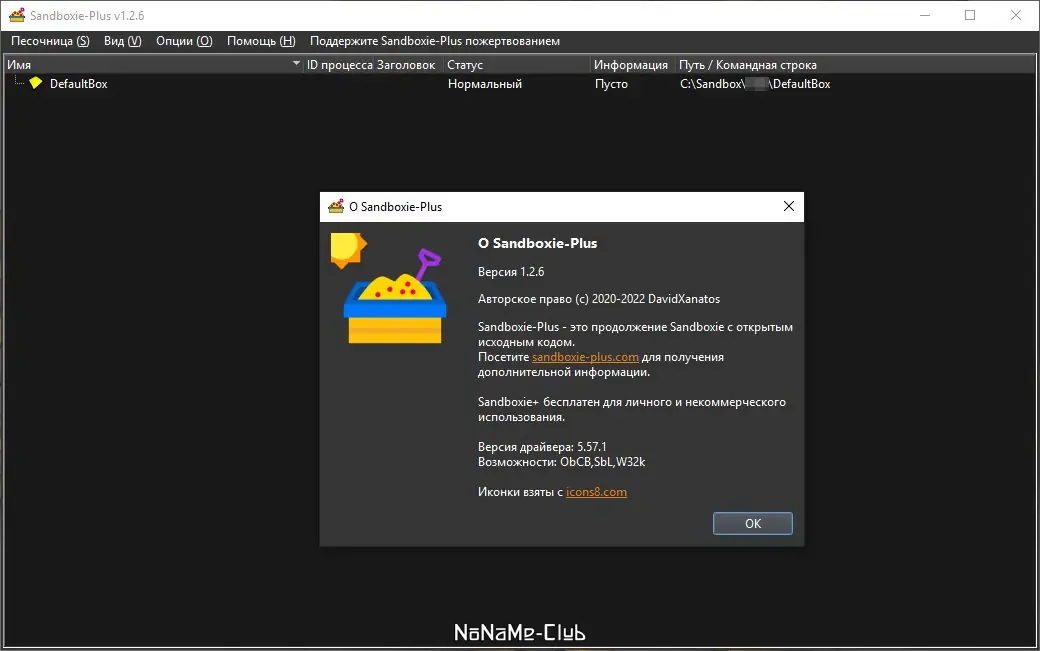Click the Sandboxie logo in the About dialog

pyautogui.click(x=389, y=288)
